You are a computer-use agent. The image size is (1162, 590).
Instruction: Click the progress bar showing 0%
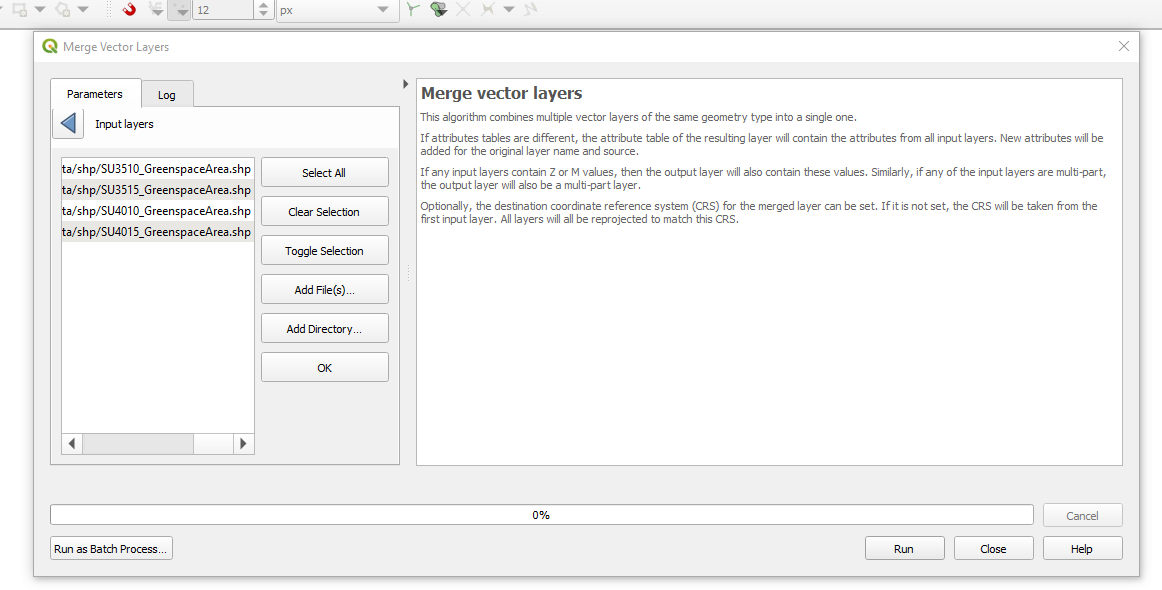pos(541,514)
